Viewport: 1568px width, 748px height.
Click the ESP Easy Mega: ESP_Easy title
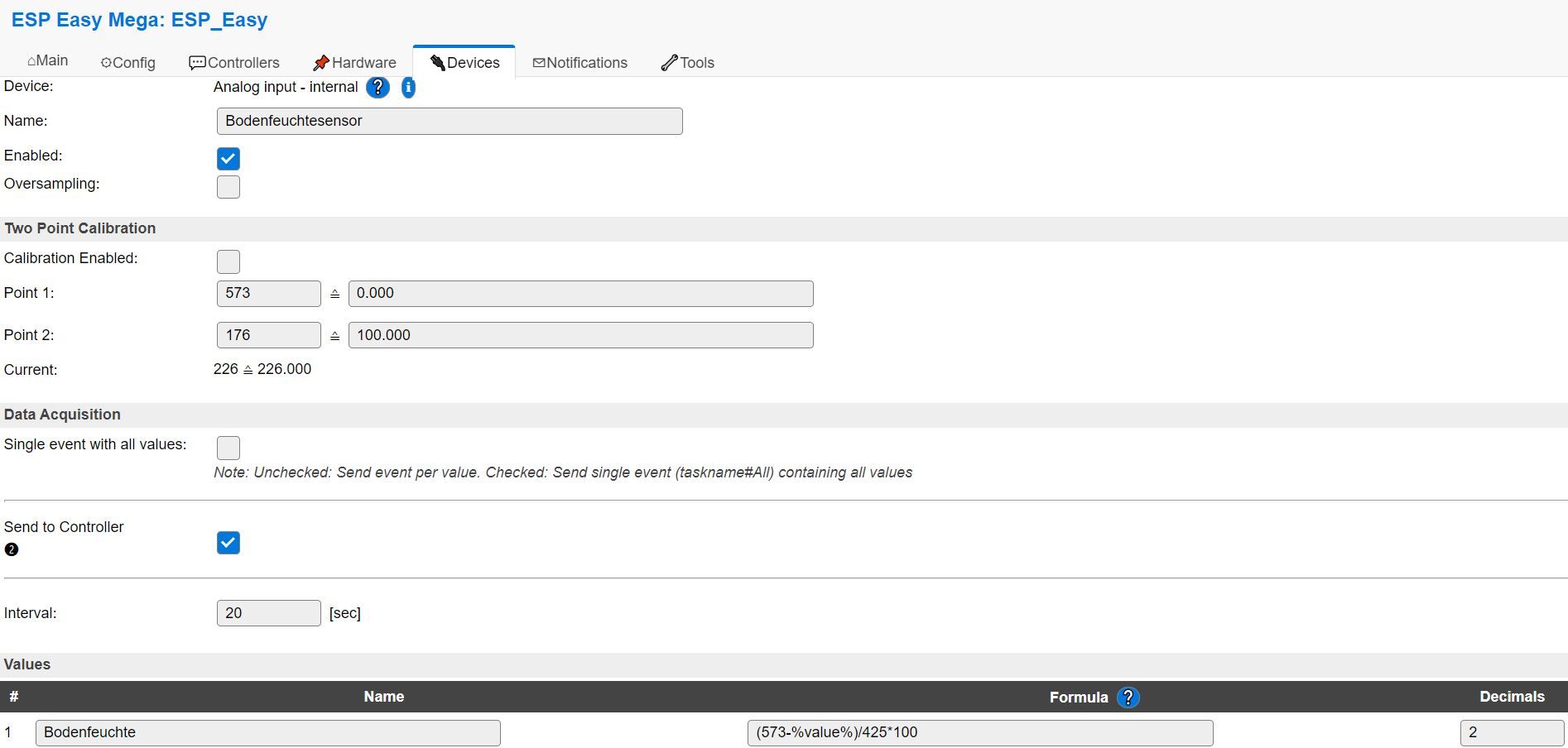tap(139, 20)
